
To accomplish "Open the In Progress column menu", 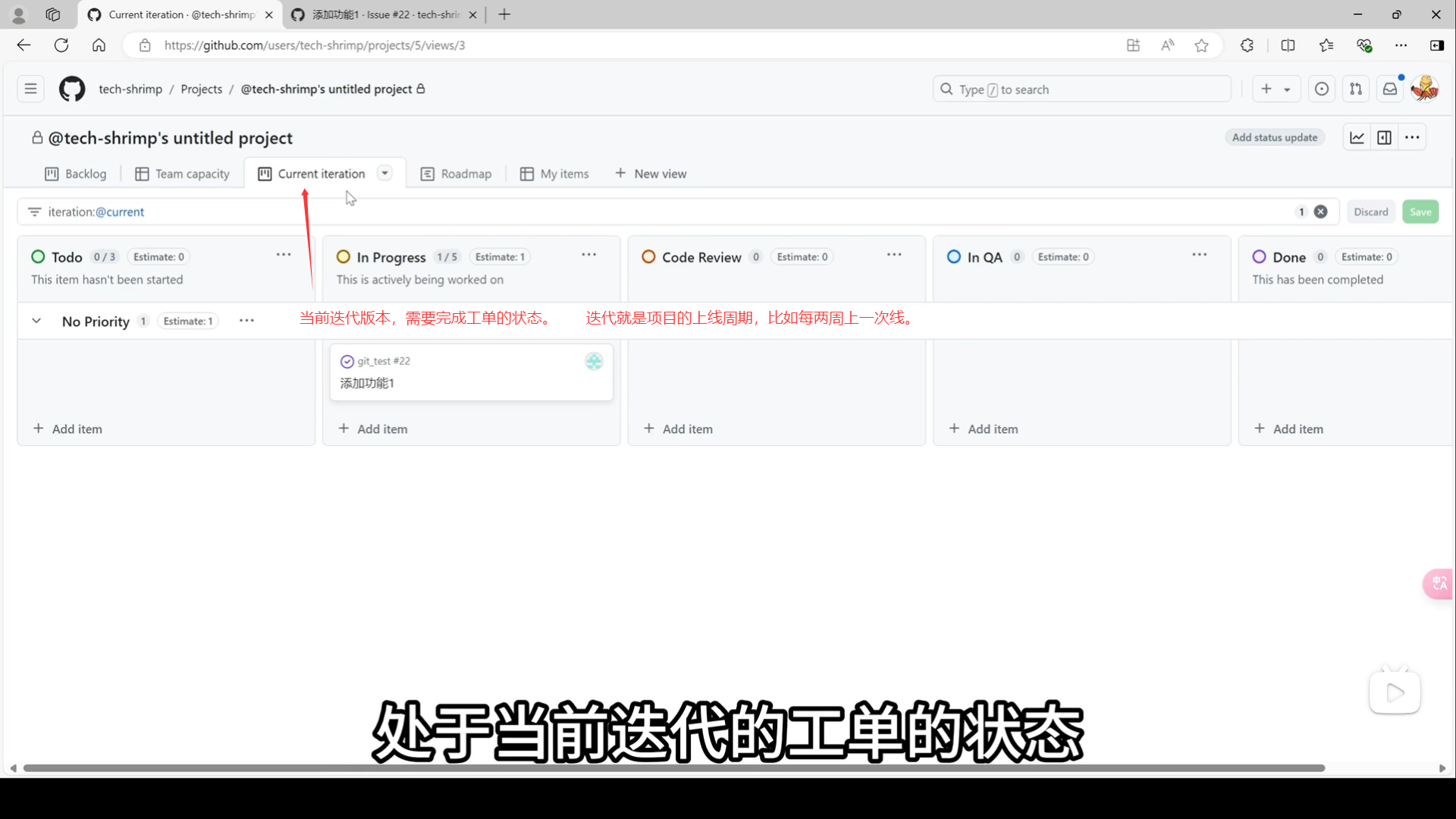I will pyautogui.click(x=588, y=256).
